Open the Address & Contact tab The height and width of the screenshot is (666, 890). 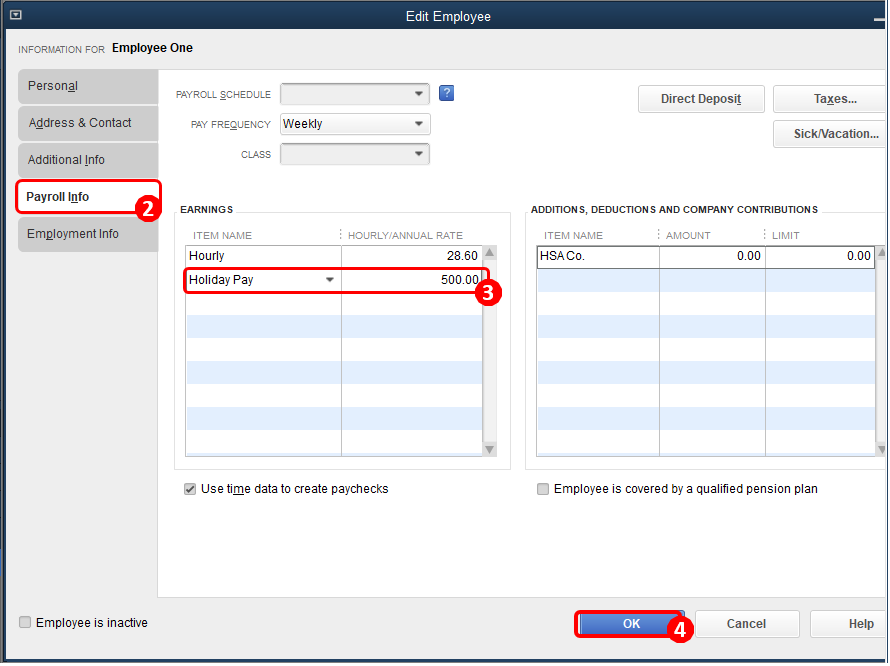[x=87, y=123]
